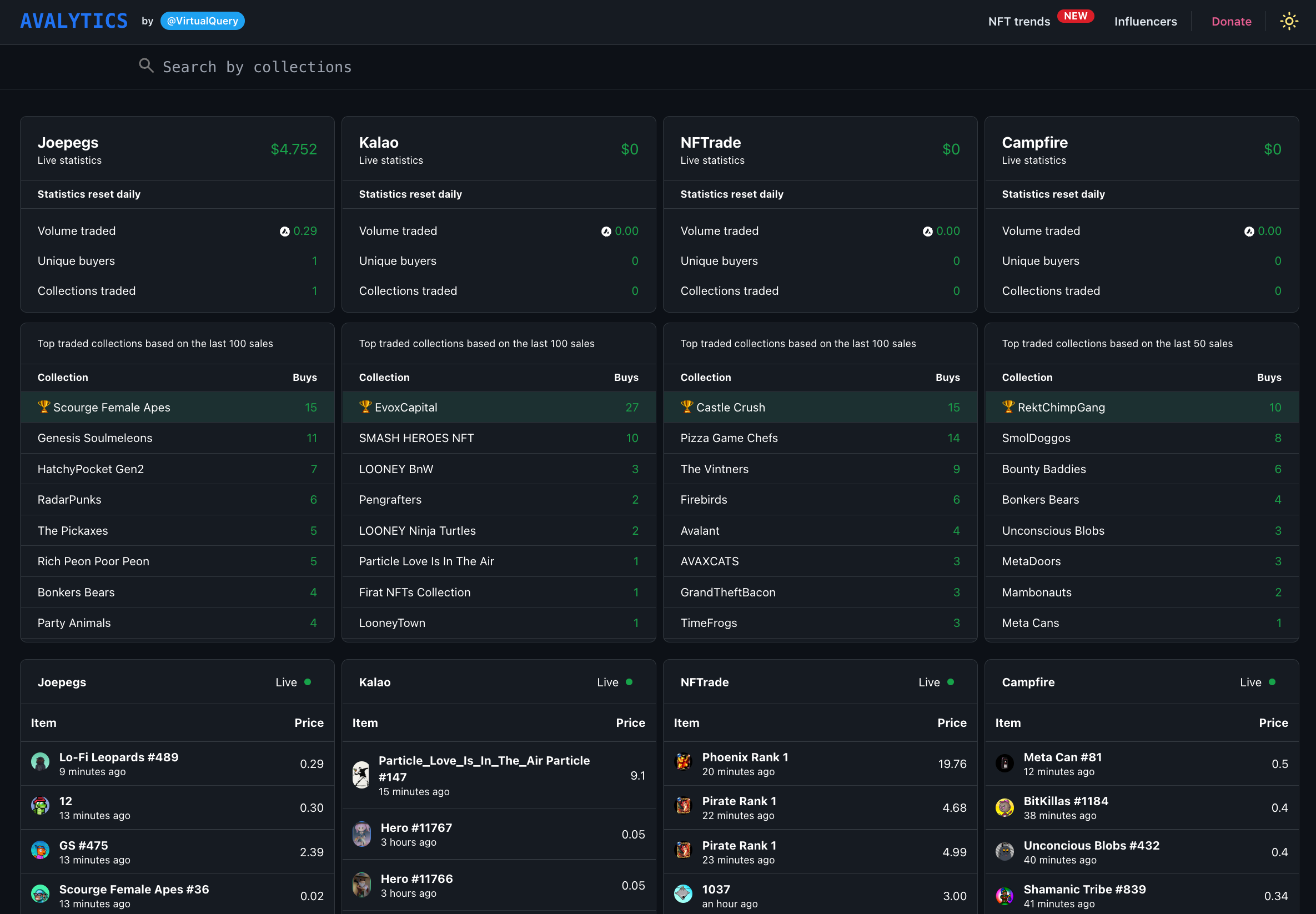
Task: Click the Phoenix Rank 1 item icon
Action: tap(683, 763)
